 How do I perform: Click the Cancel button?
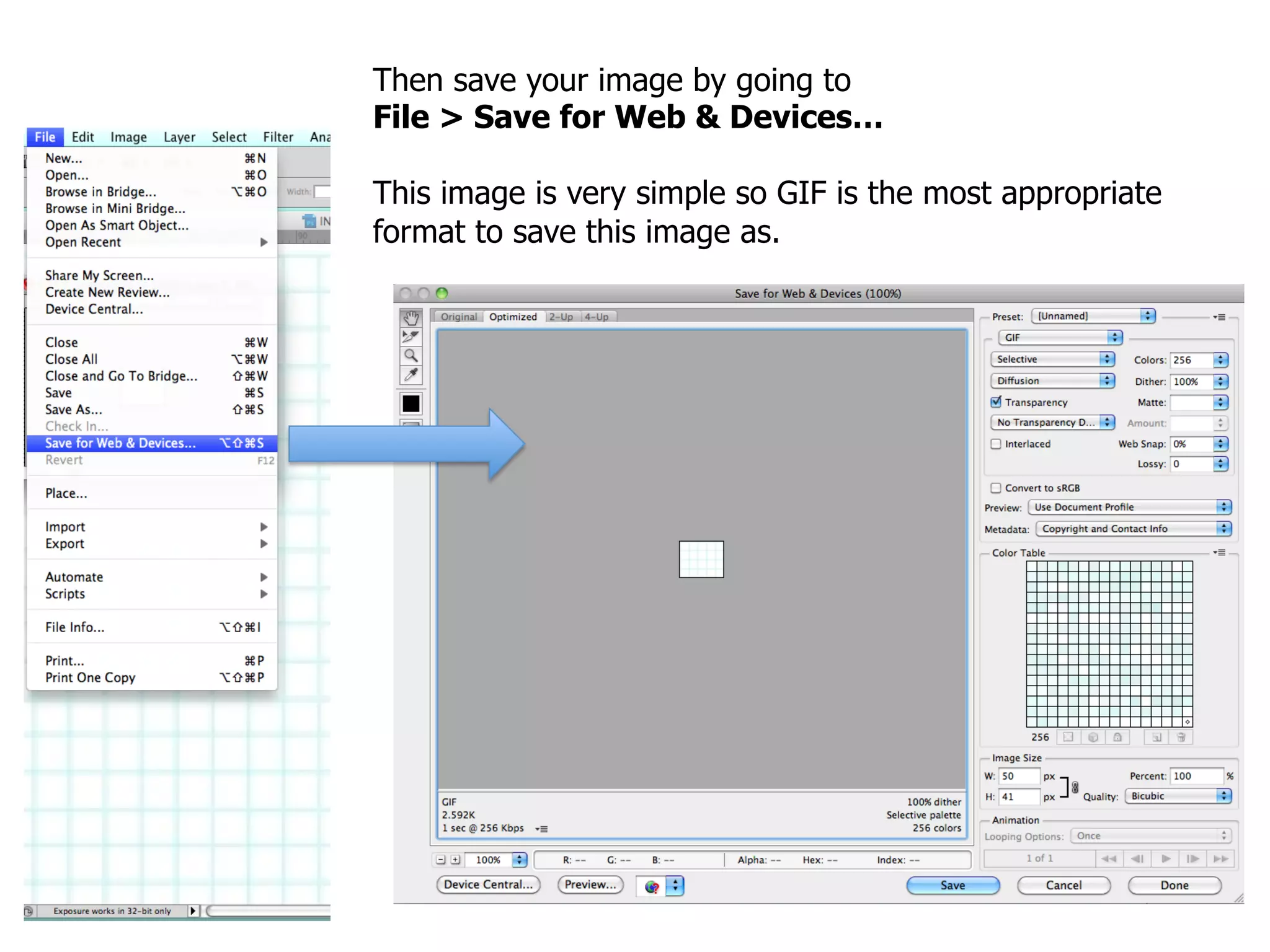tap(1064, 885)
